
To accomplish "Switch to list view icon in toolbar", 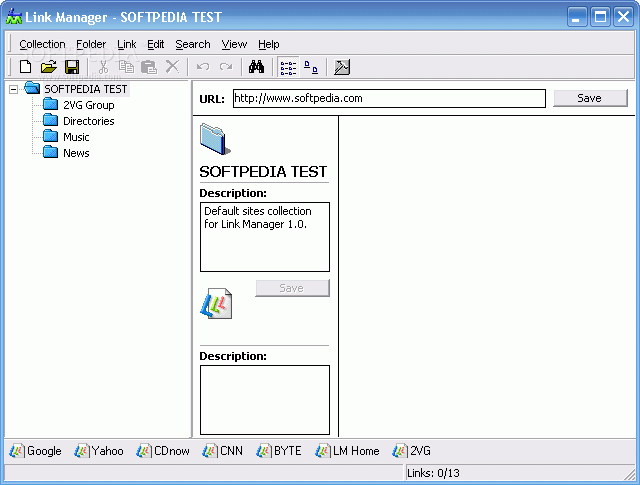I will tap(289, 67).
